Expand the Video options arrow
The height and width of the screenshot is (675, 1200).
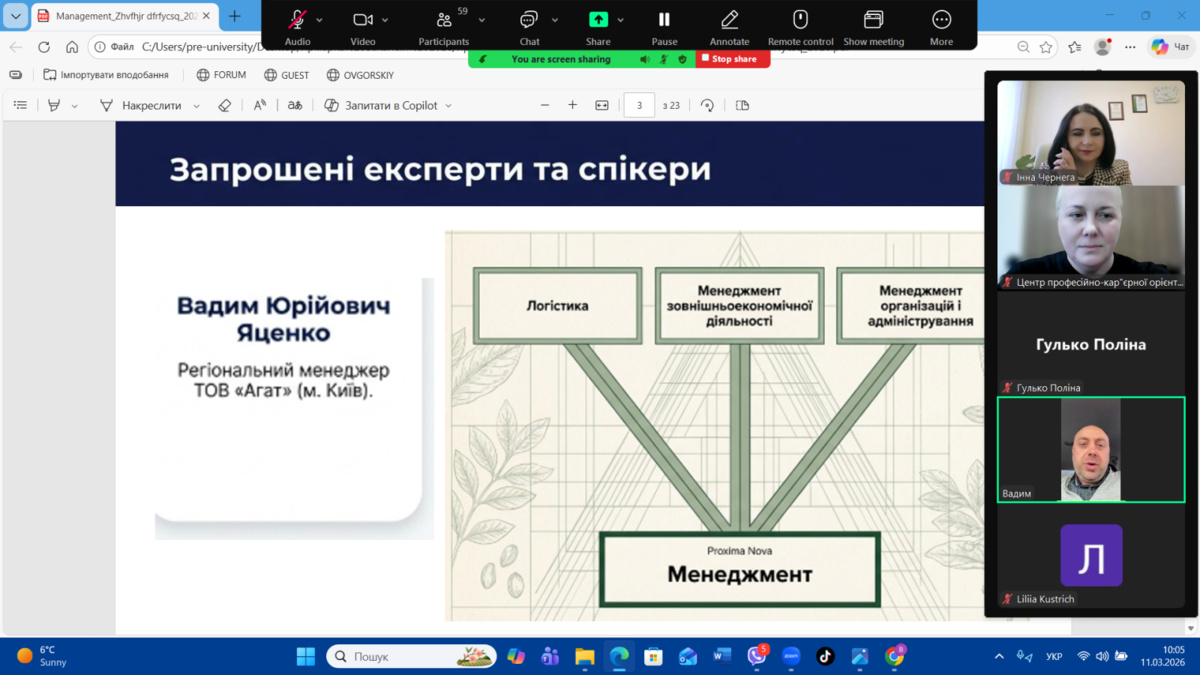pyautogui.click(x=385, y=20)
